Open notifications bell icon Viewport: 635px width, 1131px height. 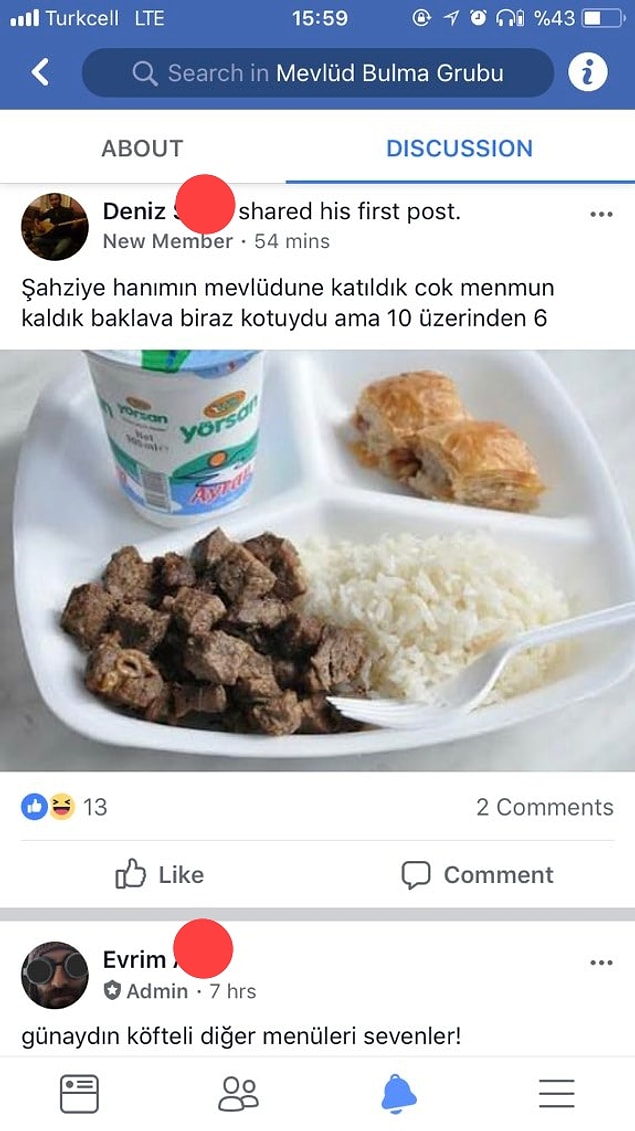pos(398,1093)
